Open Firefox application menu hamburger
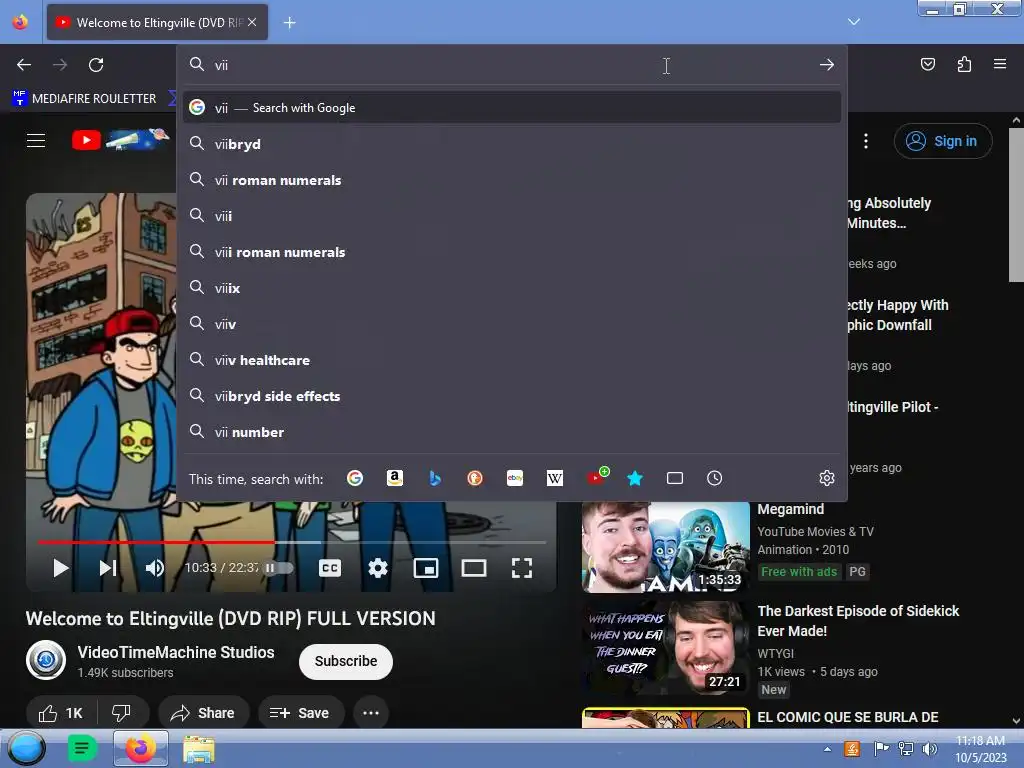Screen dimensions: 1024x768 [1000, 64]
